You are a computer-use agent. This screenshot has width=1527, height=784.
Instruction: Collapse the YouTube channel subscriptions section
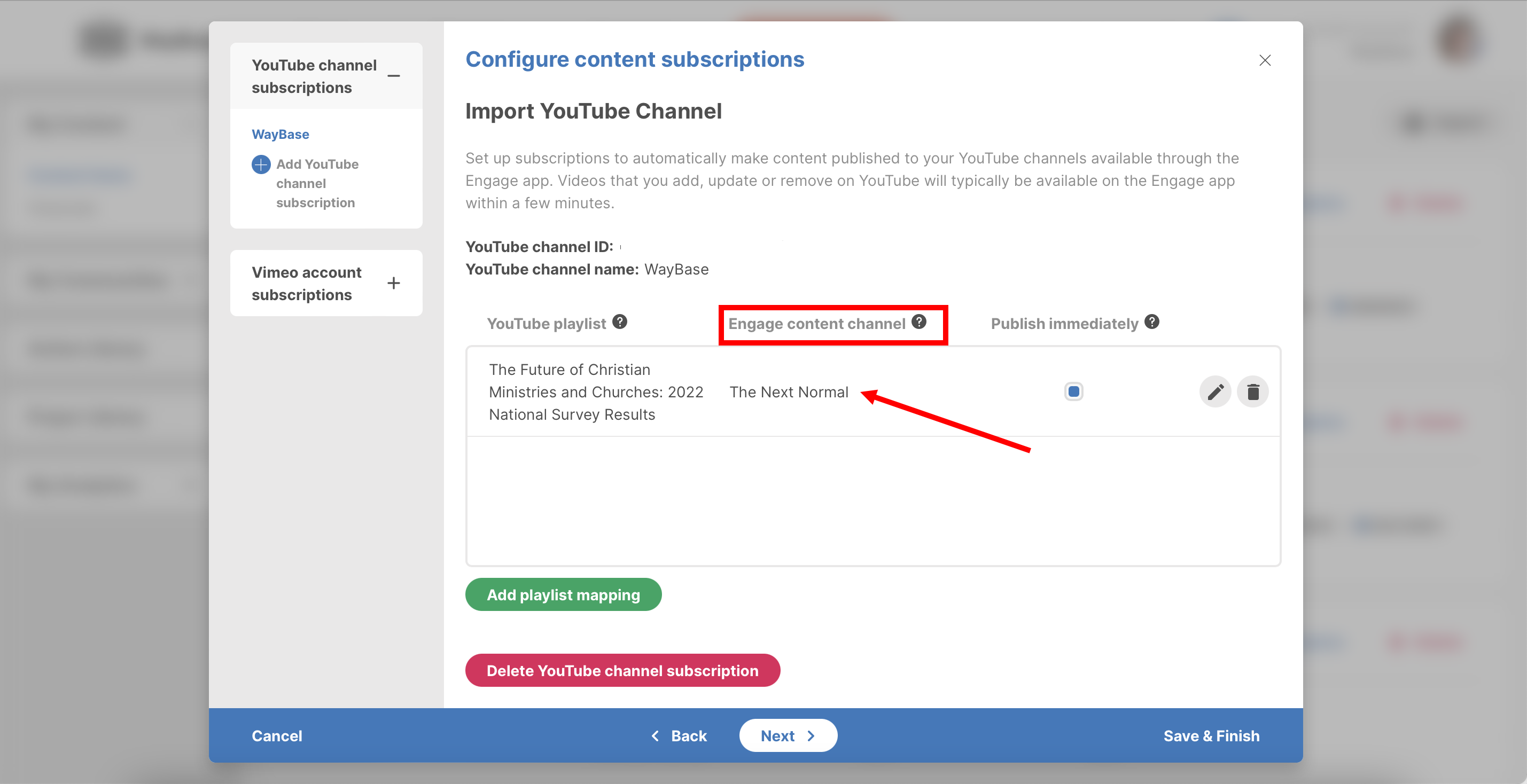pyautogui.click(x=394, y=76)
